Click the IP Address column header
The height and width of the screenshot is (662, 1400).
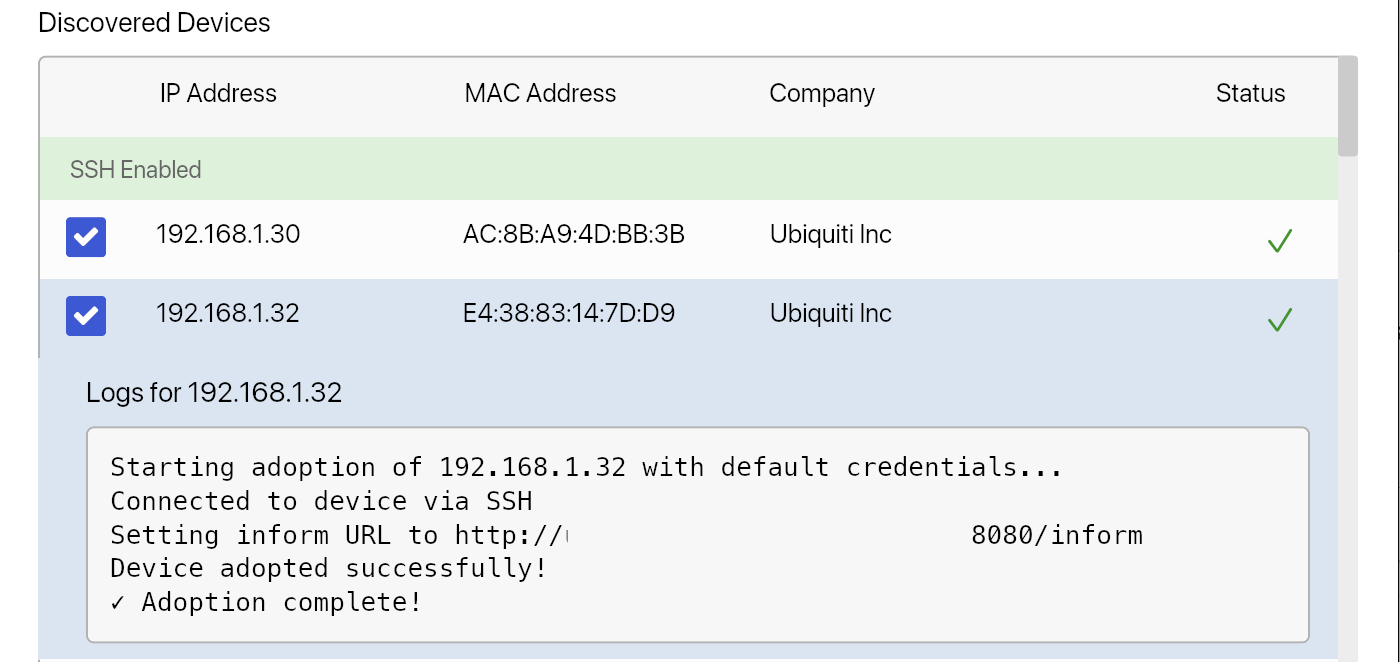click(x=217, y=93)
